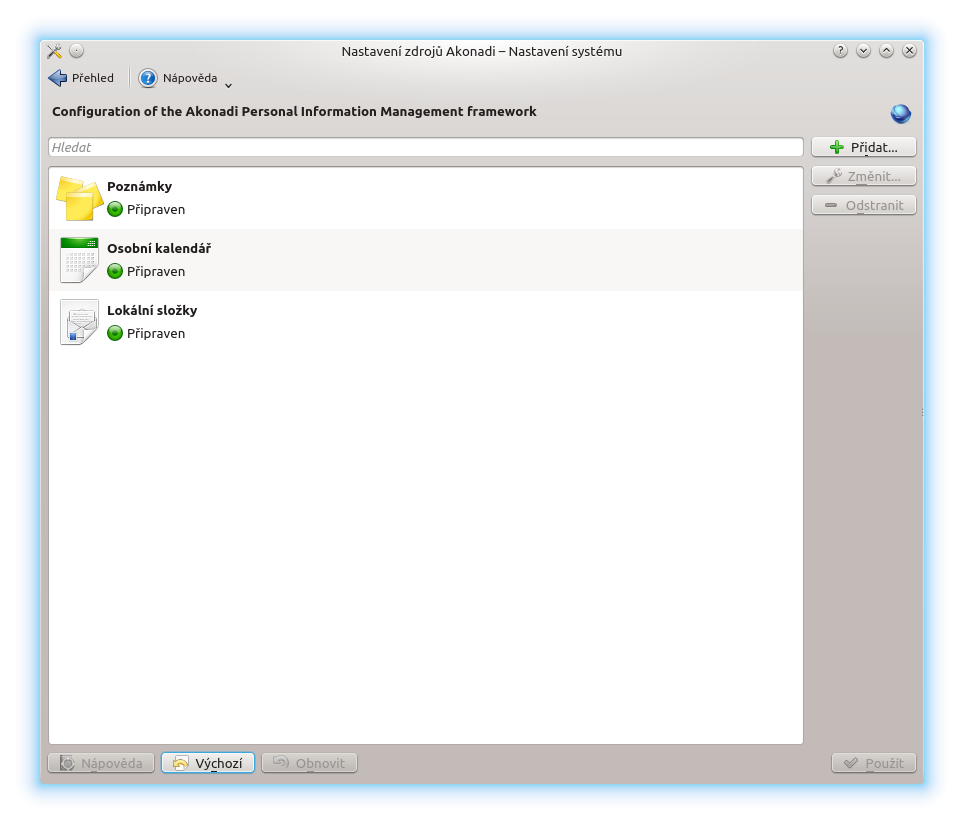Click green status icon under Lokální složky

coord(115,334)
